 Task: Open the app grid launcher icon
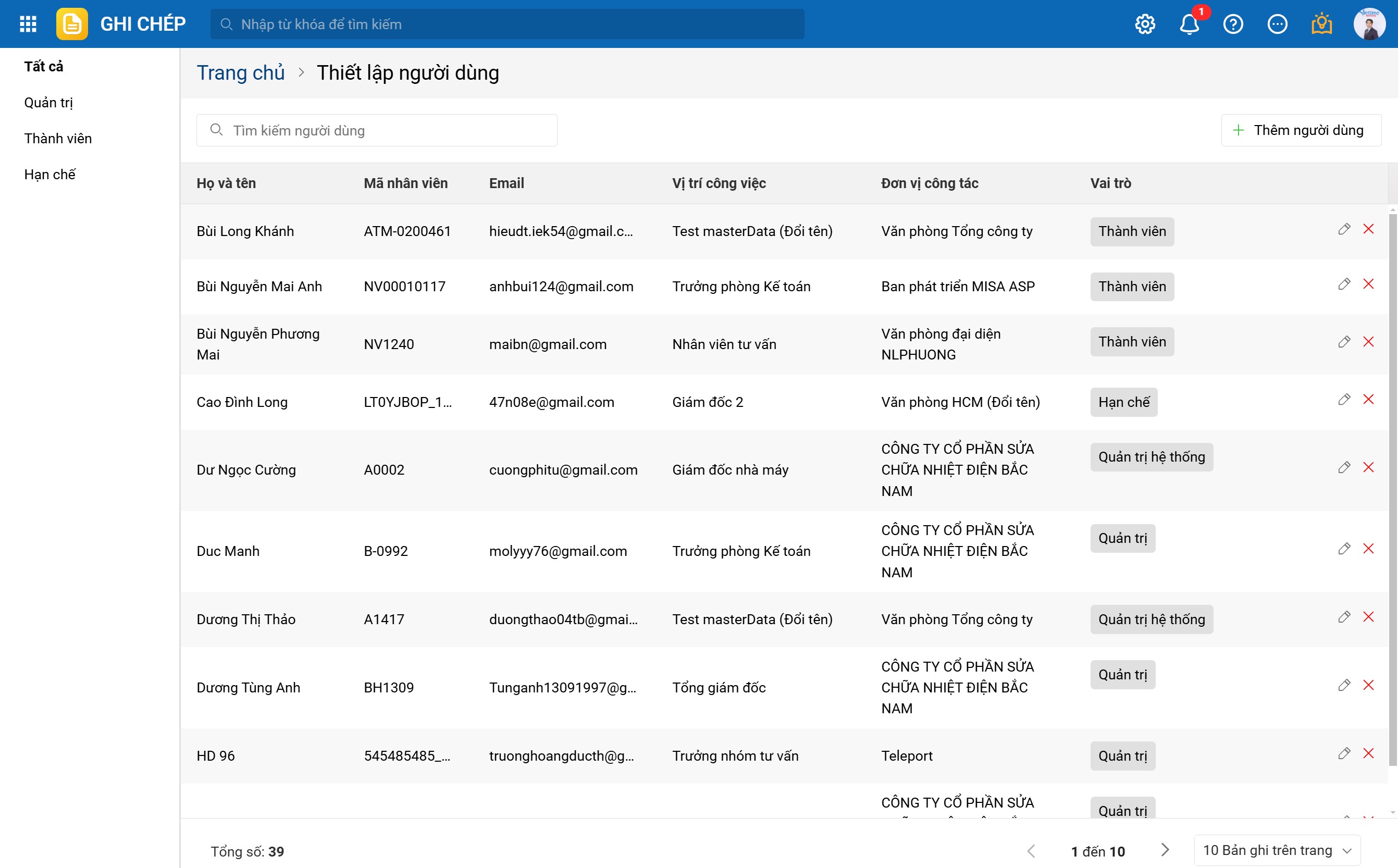(x=28, y=24)
